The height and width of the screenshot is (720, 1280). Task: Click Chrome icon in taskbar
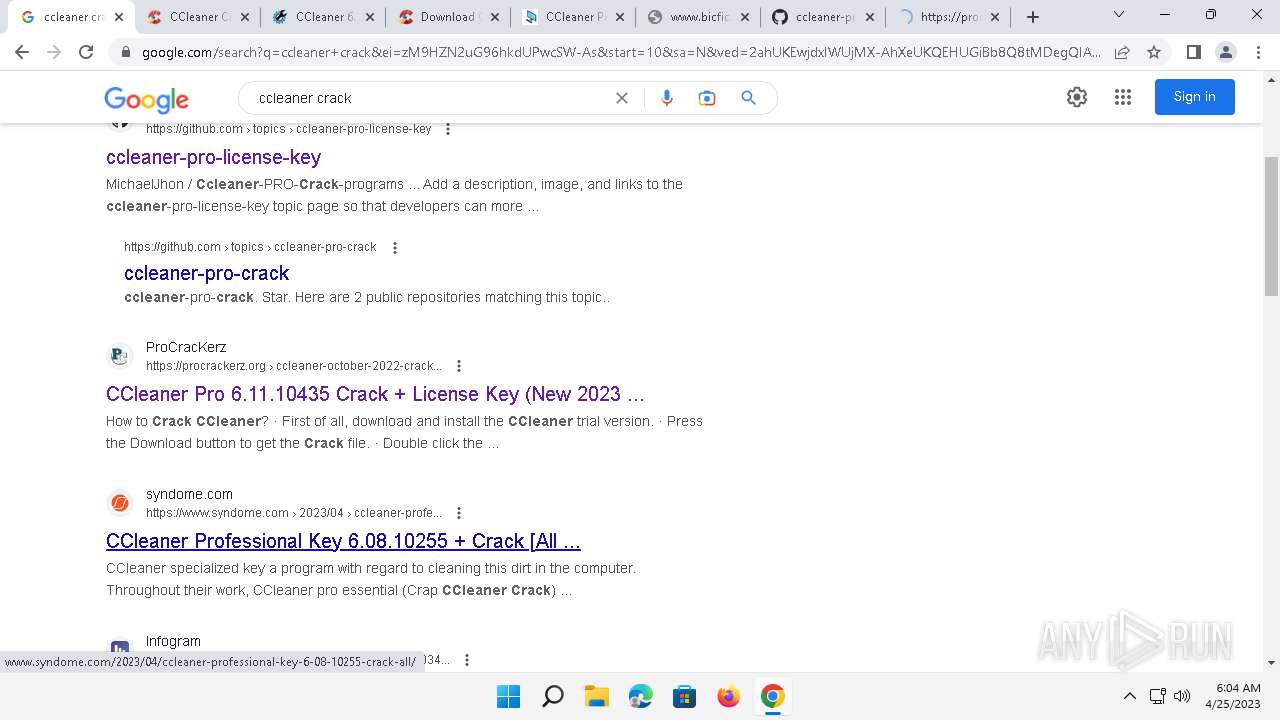773,696
